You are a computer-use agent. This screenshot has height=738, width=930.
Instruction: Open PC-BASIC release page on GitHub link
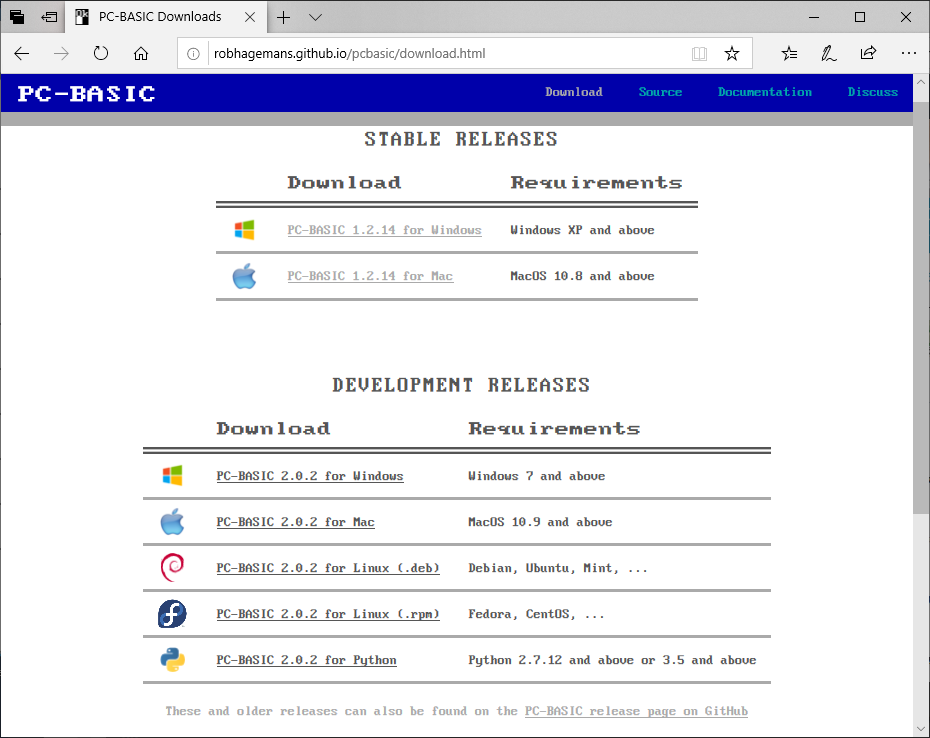pos(636,711)
